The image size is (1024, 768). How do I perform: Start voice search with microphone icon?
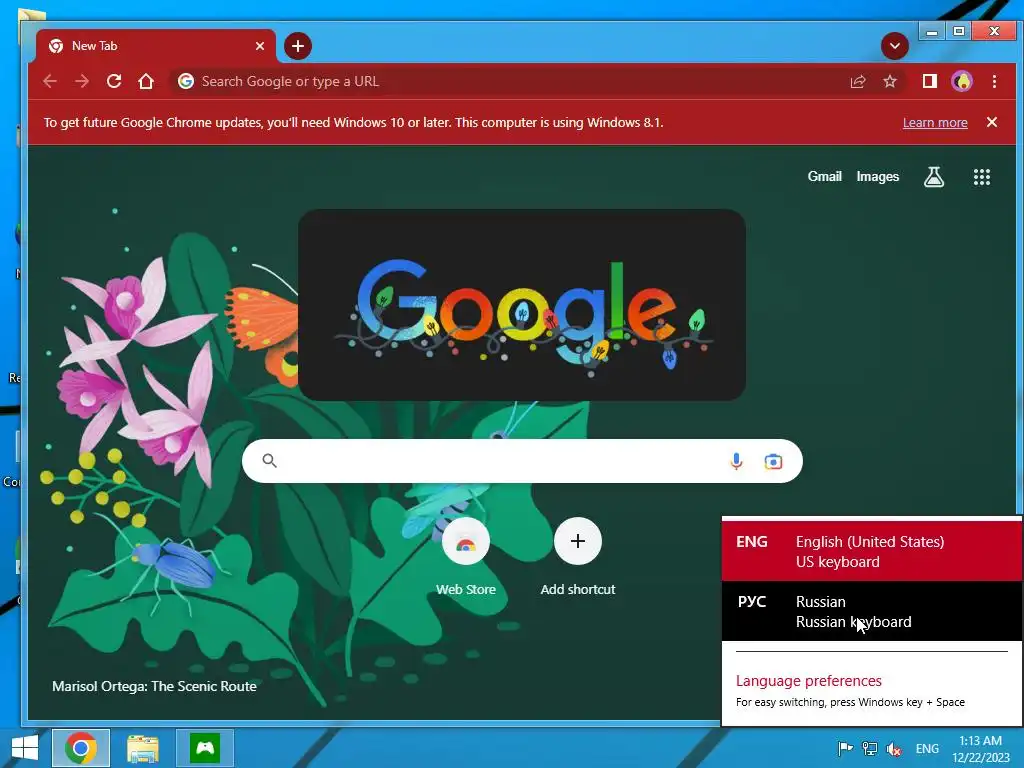tap(736, 461)
